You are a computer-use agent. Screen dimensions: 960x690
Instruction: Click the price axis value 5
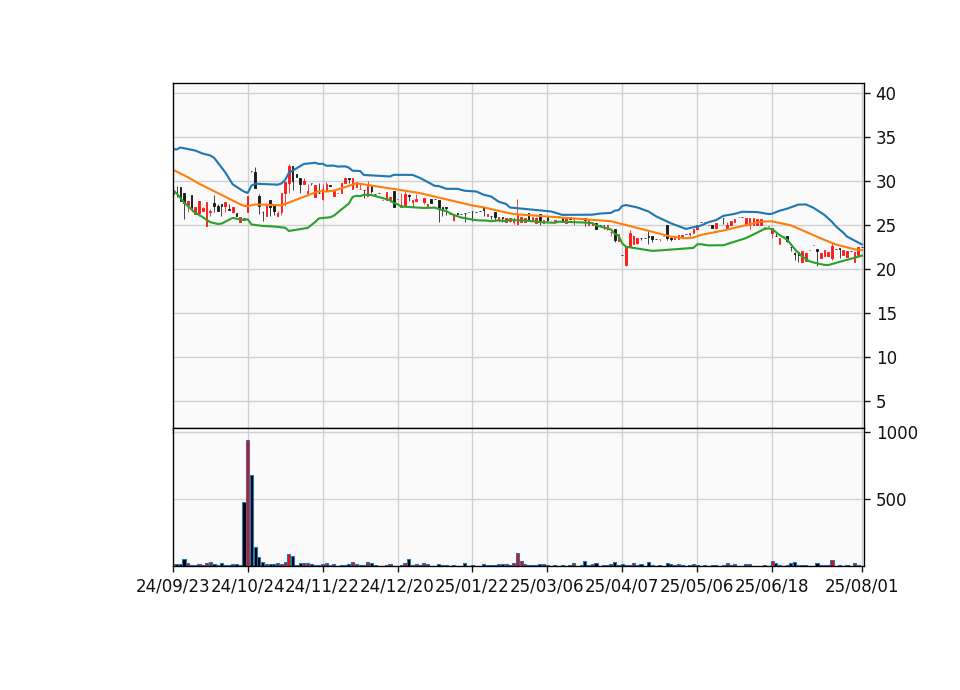click(x=881, y=402)
